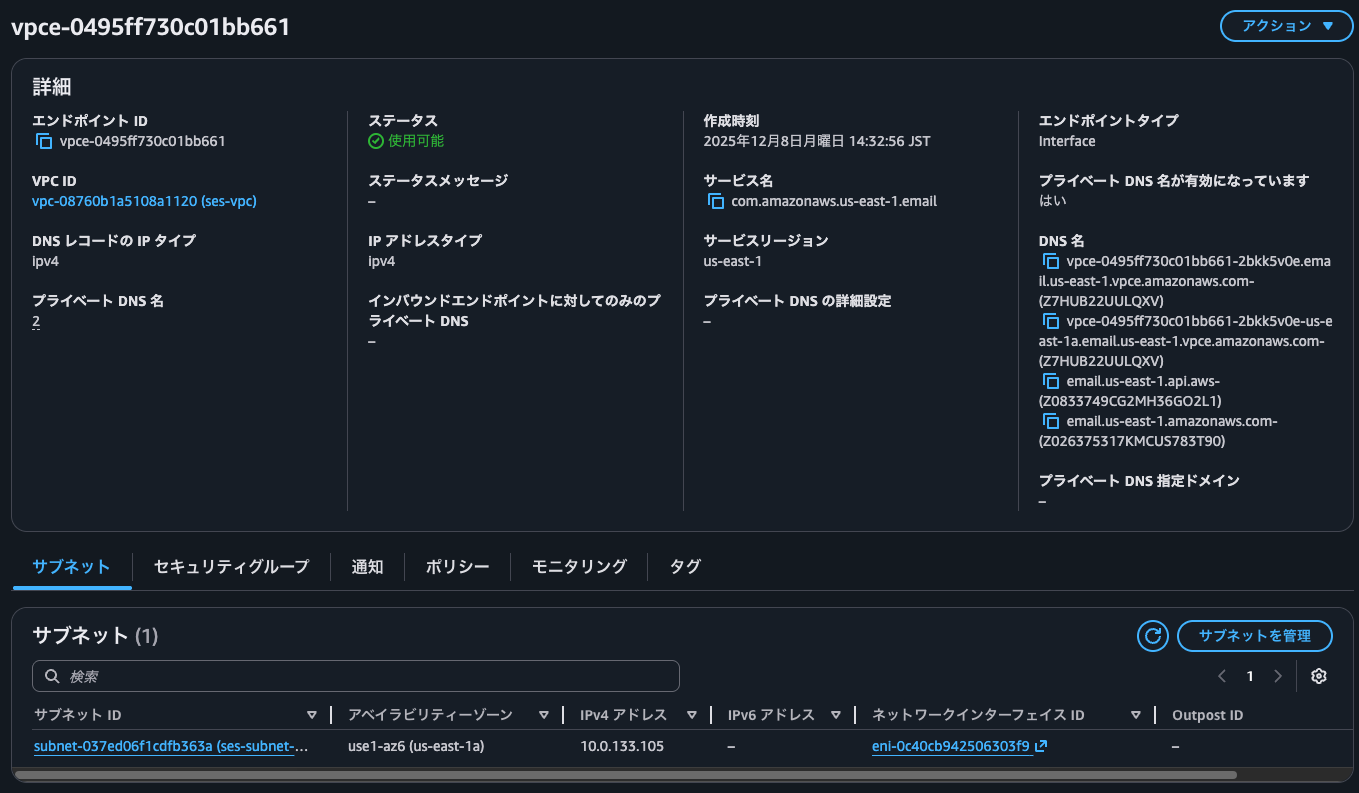Switch to the セキュリティグループ tab

(230, 566)
